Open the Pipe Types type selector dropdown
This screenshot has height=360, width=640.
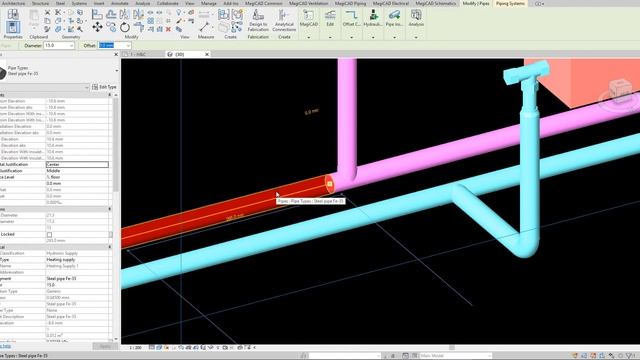click(x=117, y=71)
